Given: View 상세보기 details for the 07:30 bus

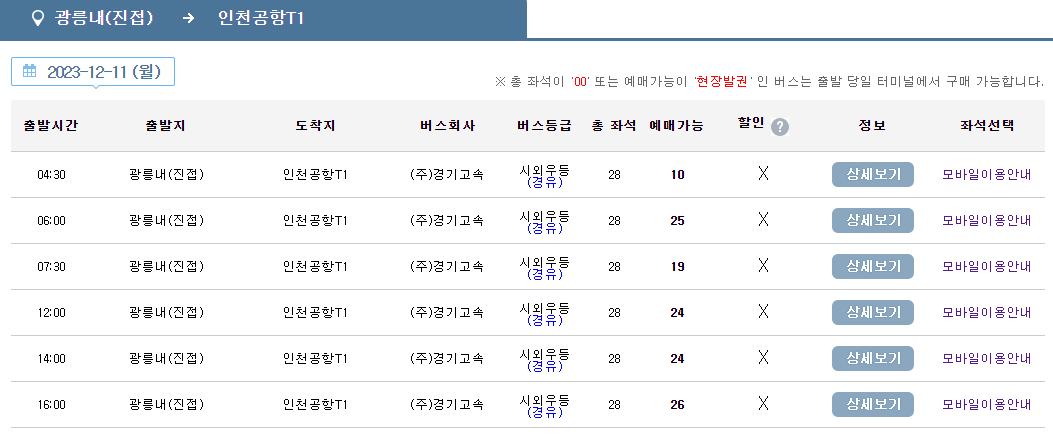Looking at the screenshot, I should coord(872,267).
